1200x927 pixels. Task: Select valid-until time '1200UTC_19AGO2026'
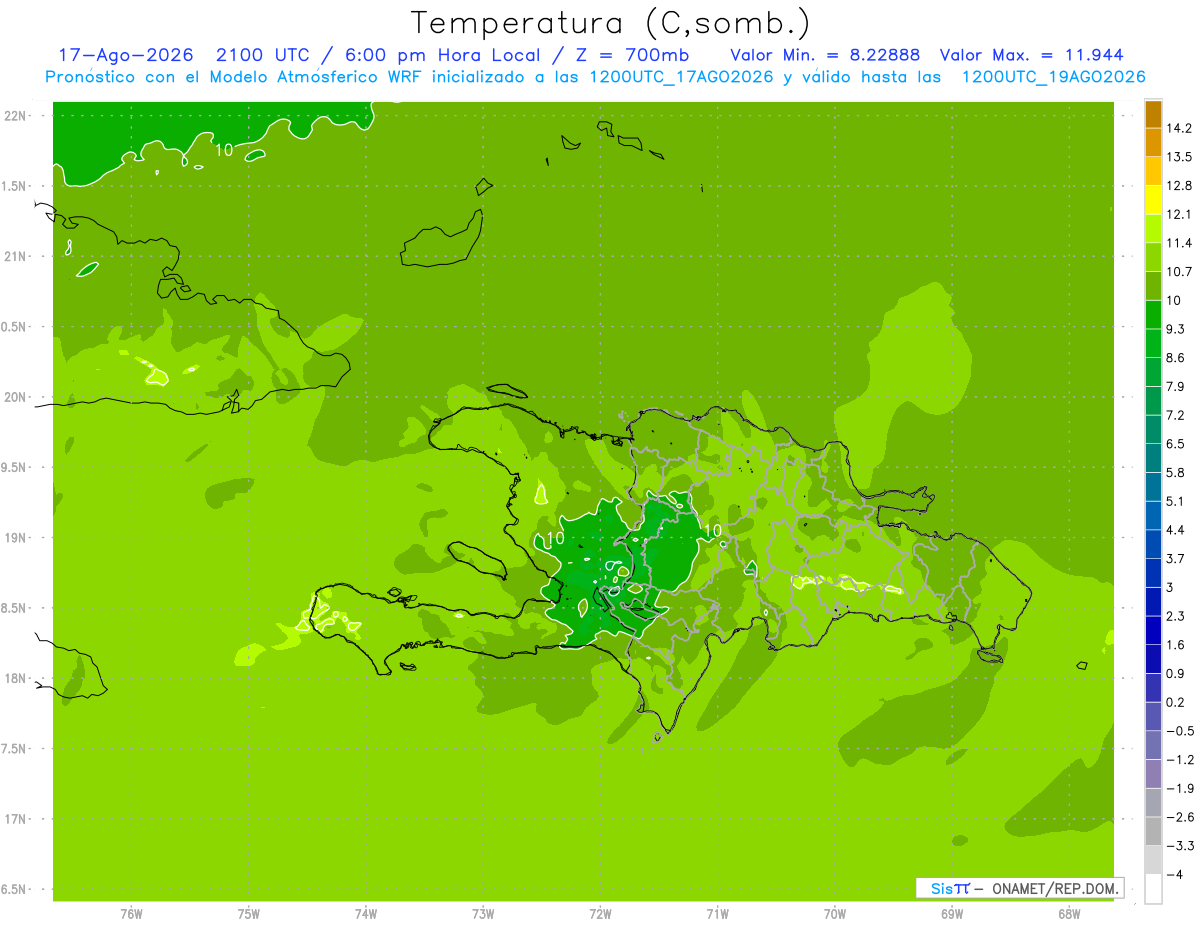(1053, 77)
